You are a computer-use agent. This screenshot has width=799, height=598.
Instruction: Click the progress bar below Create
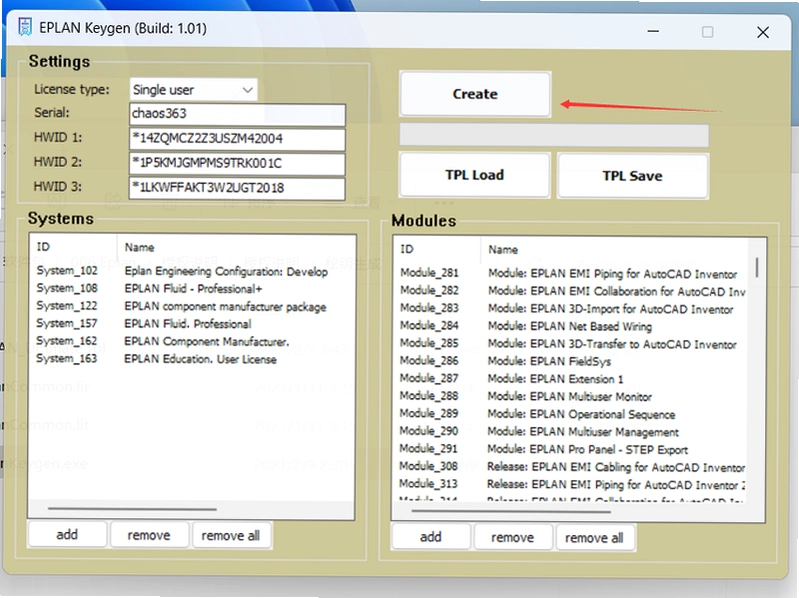click(554, 135)
